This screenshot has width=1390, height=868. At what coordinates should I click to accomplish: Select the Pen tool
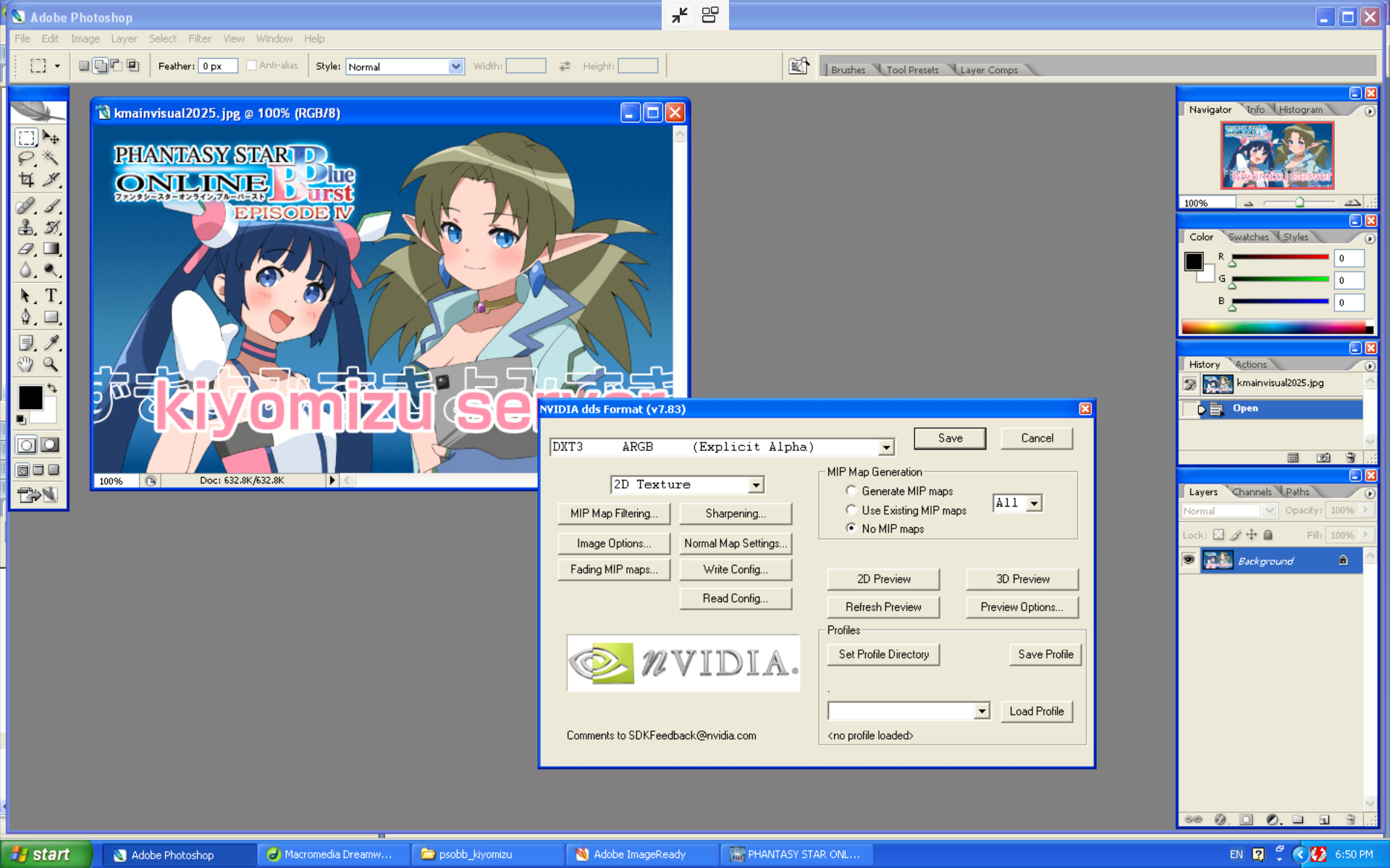(x=27, y=317)
